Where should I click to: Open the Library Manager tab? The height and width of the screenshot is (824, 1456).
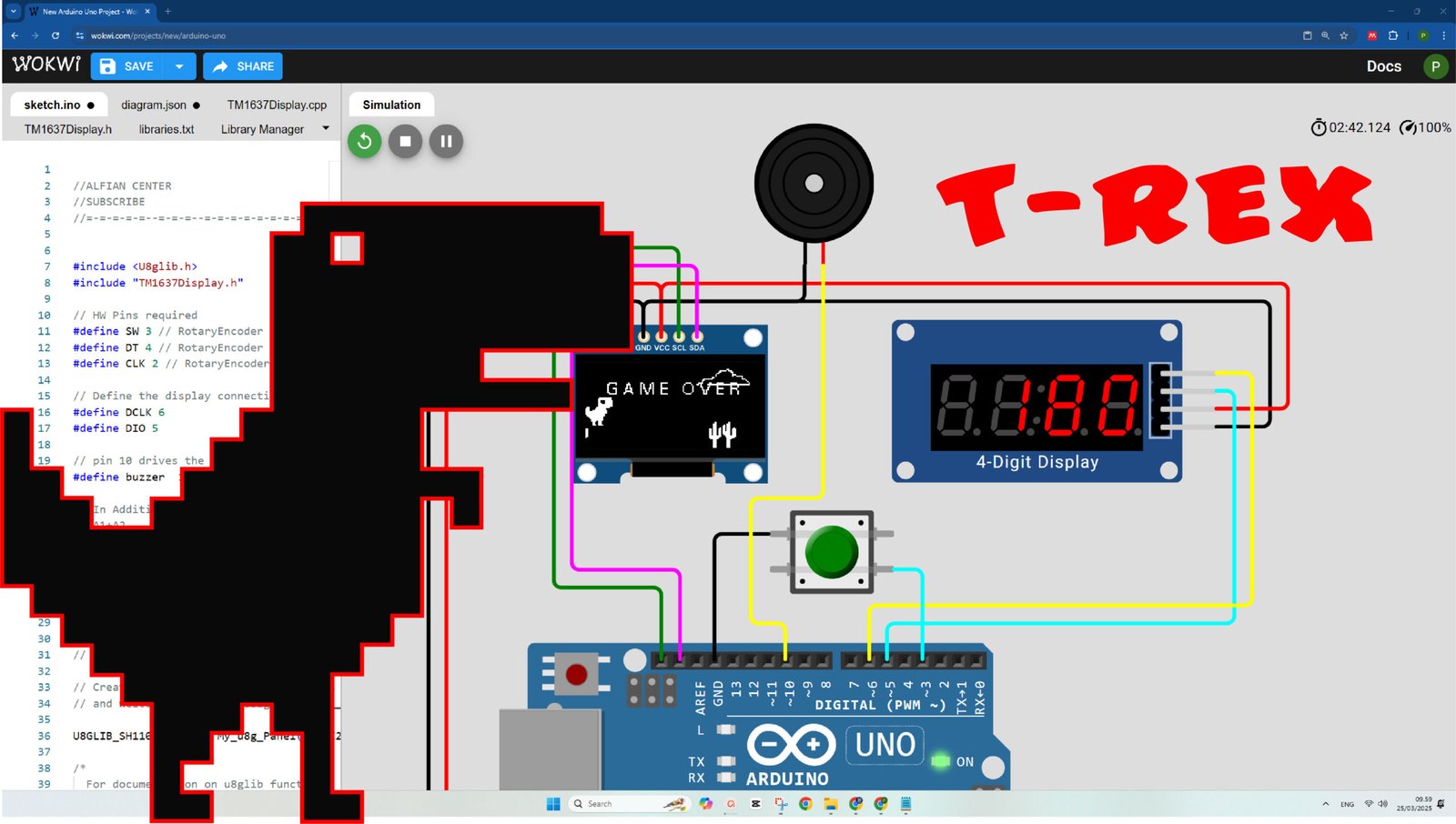point(262,129)
